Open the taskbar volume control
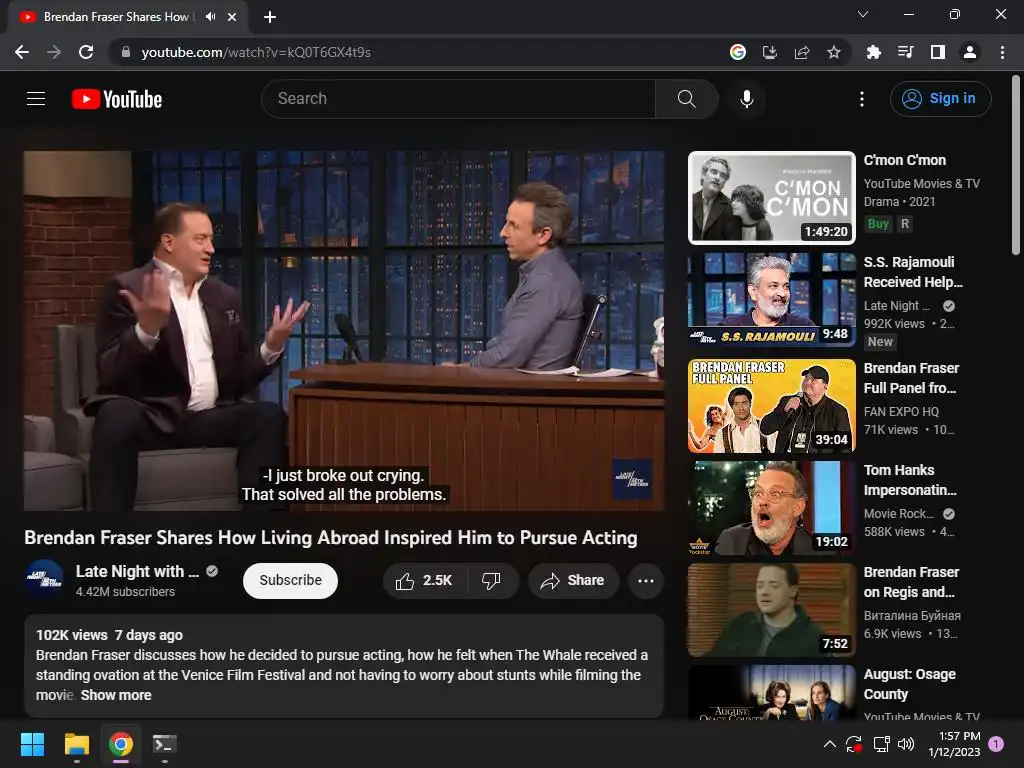Viewport: 1024px width, 768px height. coord(906,744)
